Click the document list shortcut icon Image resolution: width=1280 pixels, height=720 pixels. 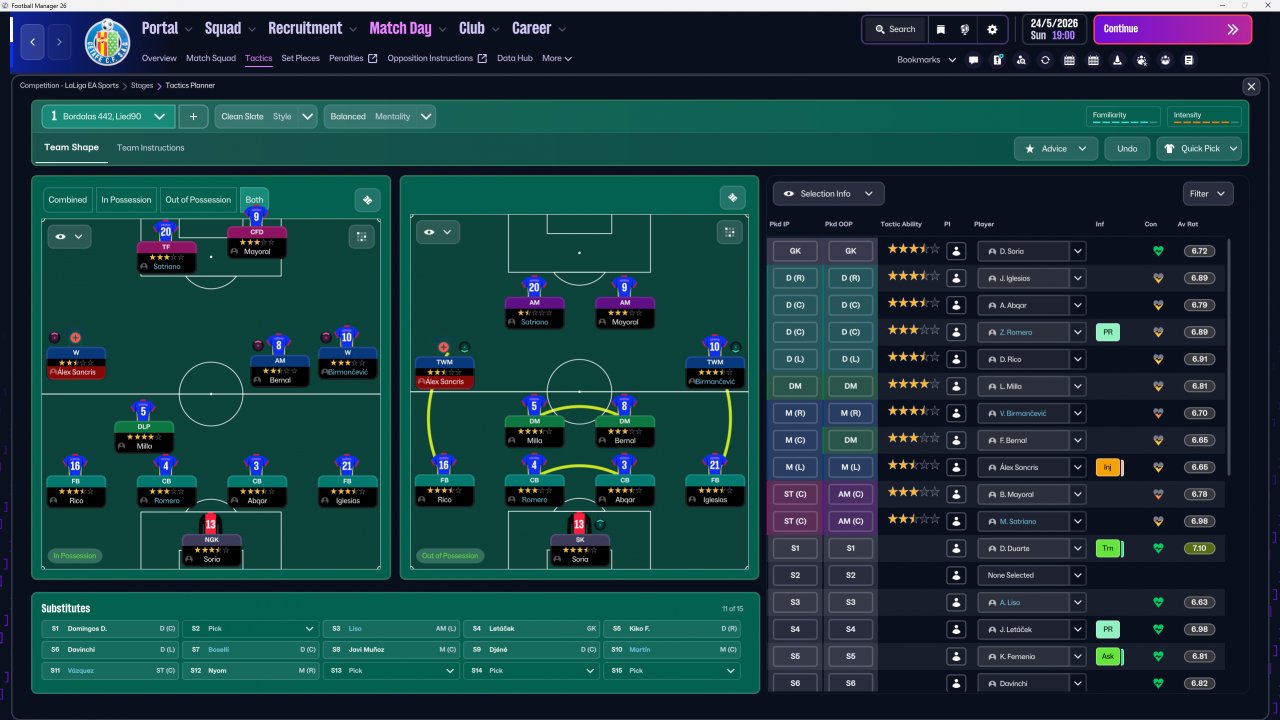pyautogui.click(x=1189, y=60)
